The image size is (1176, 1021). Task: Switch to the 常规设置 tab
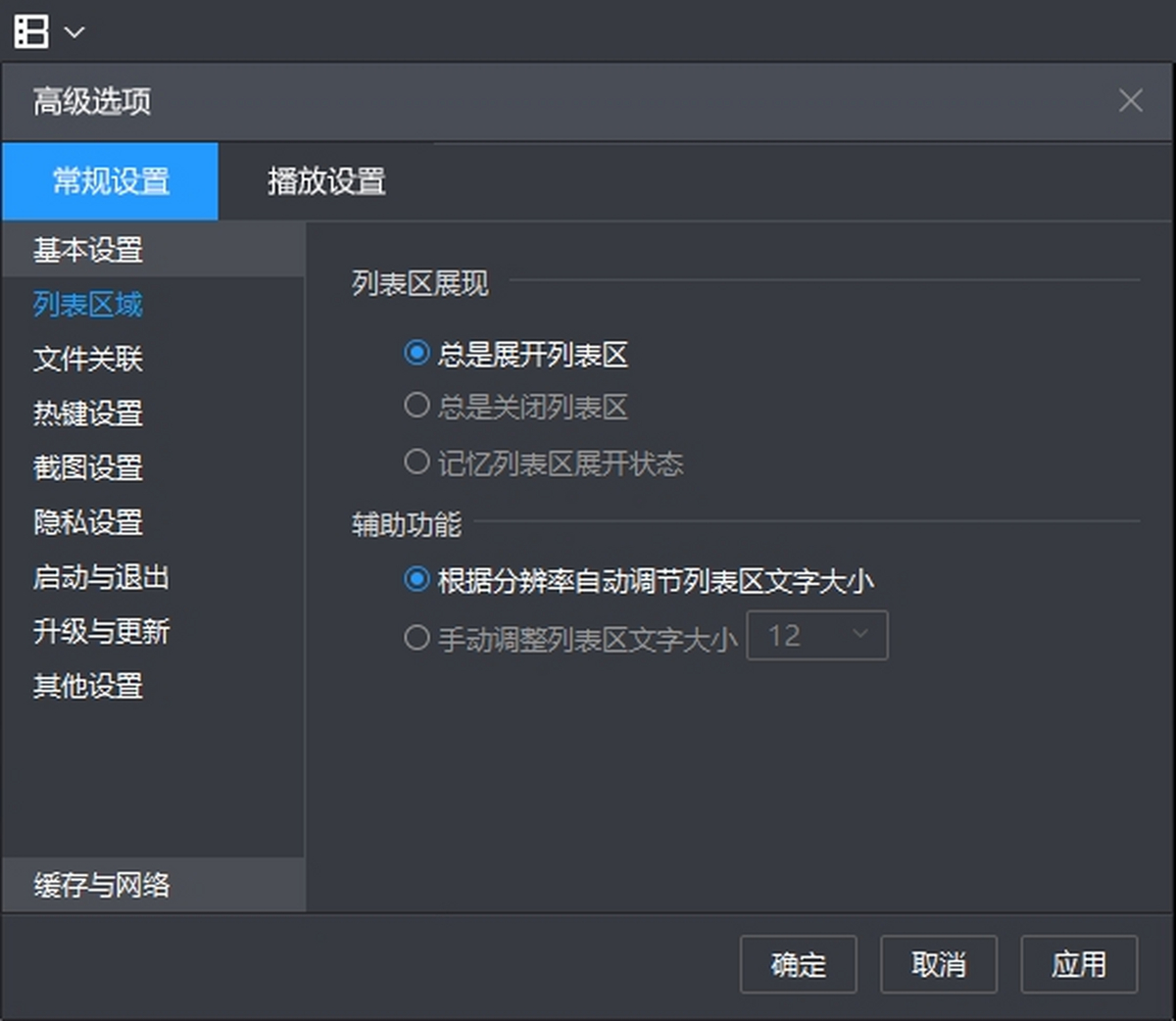(111, 181)
